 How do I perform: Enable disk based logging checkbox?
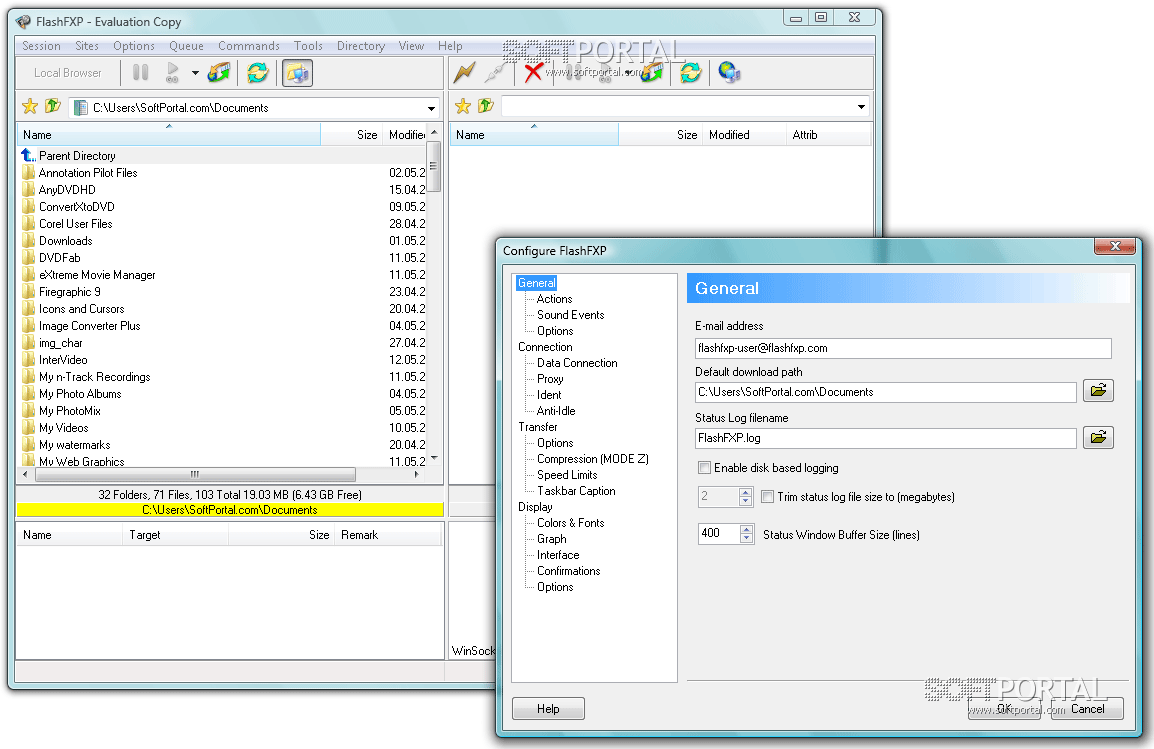704,468
